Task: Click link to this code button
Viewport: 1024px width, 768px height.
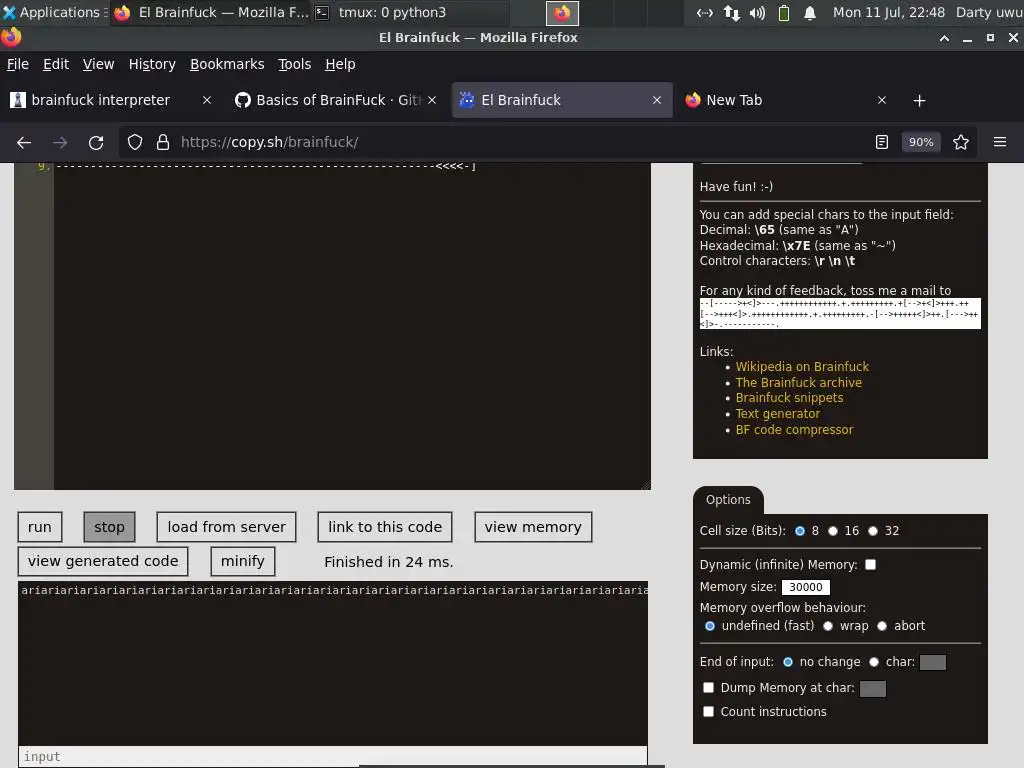Action: [385, 527]
